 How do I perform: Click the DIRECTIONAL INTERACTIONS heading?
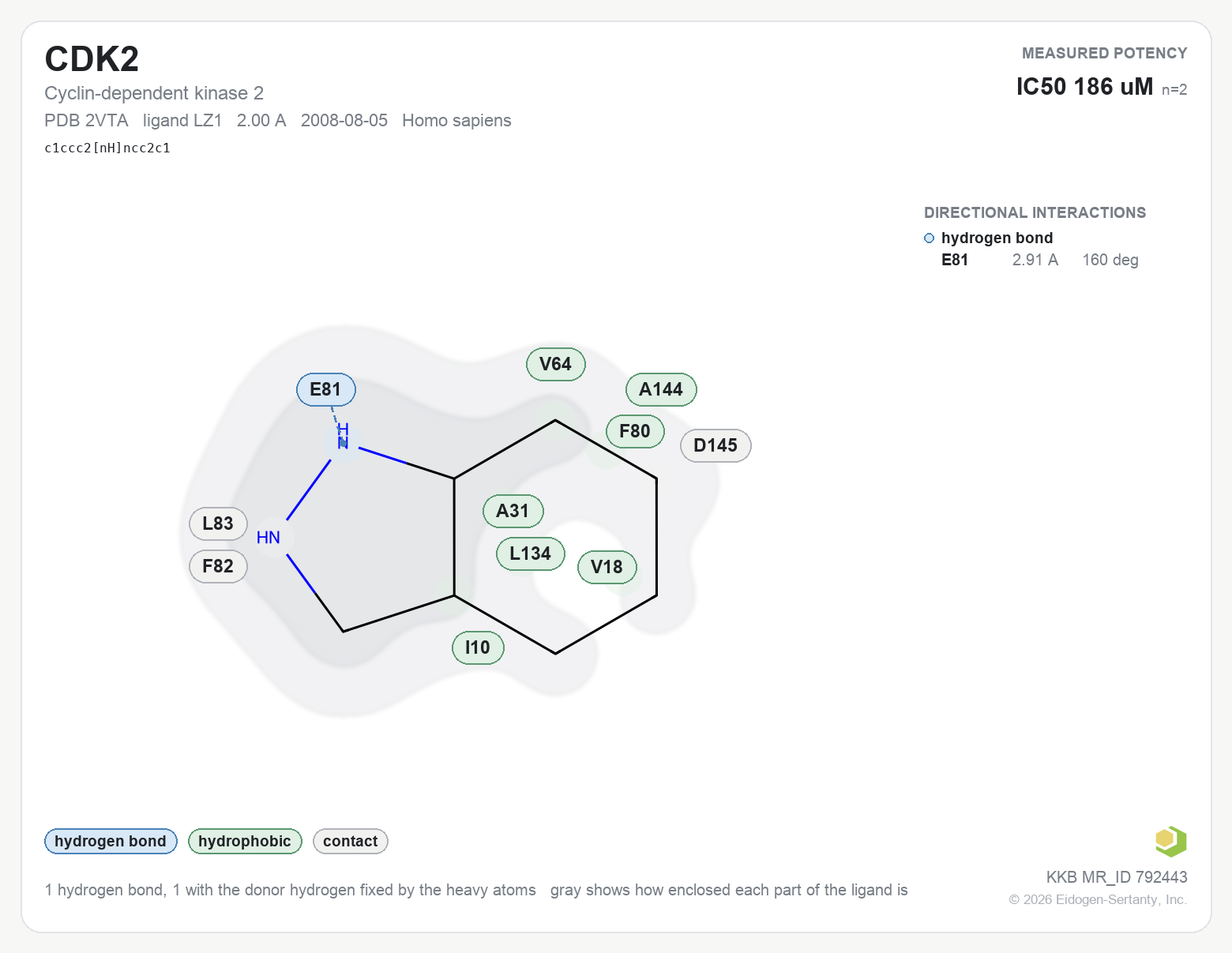click(1035, 212)
